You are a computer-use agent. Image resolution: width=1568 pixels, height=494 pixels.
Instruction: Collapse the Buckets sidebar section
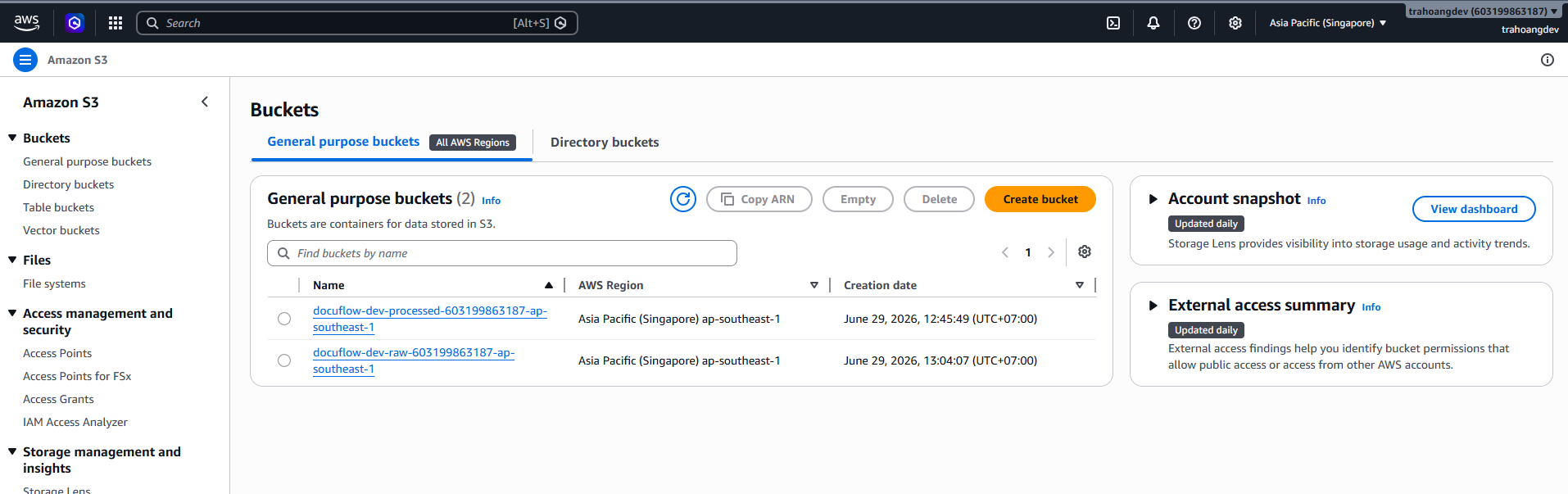pos(12,138)
